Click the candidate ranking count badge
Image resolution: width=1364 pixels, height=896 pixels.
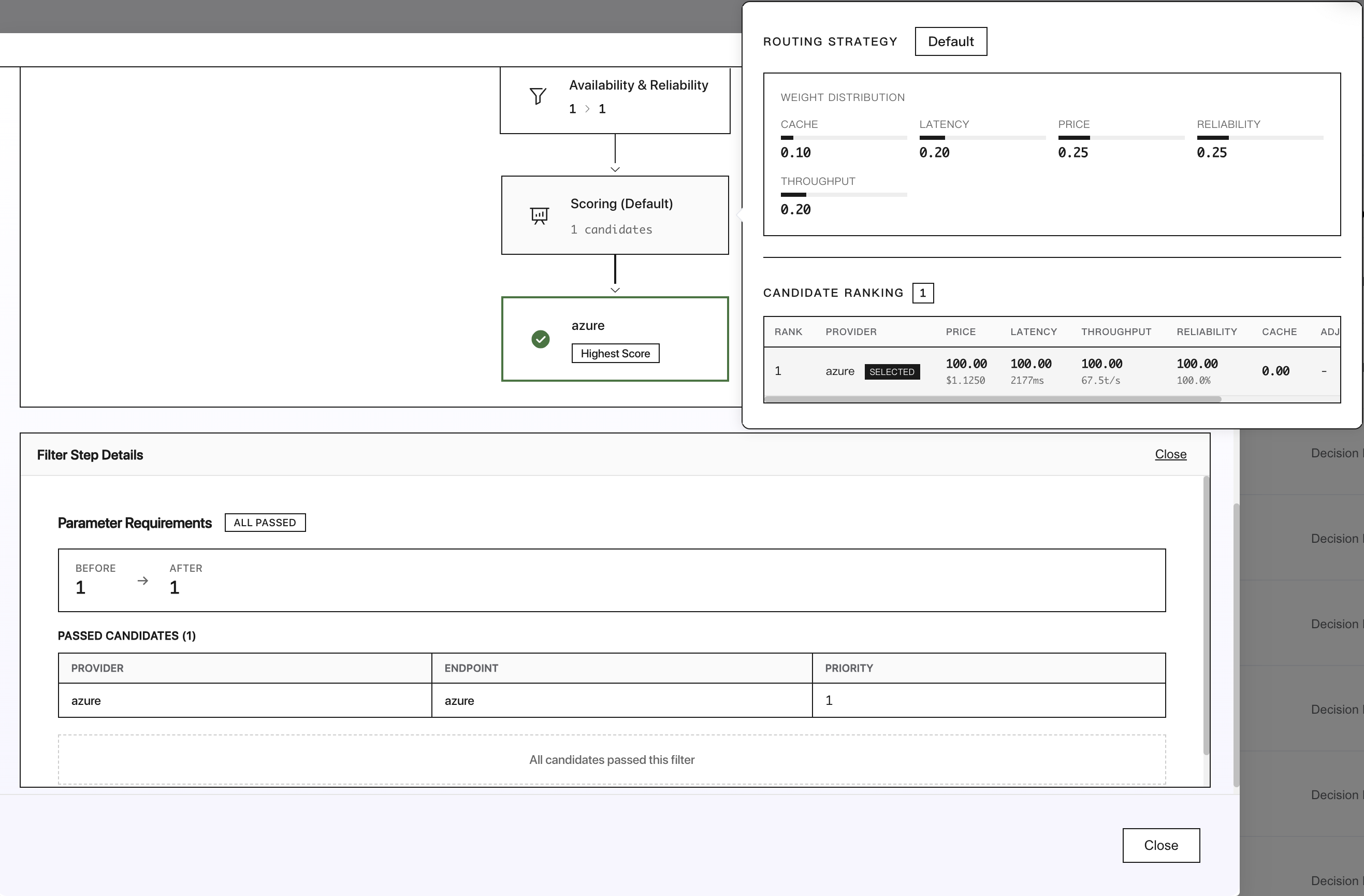tap(922, 294)
